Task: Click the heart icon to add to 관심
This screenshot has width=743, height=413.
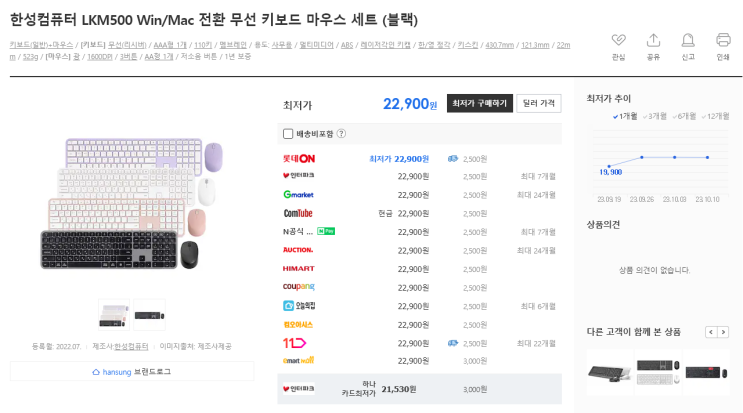Action: (618, 40)
